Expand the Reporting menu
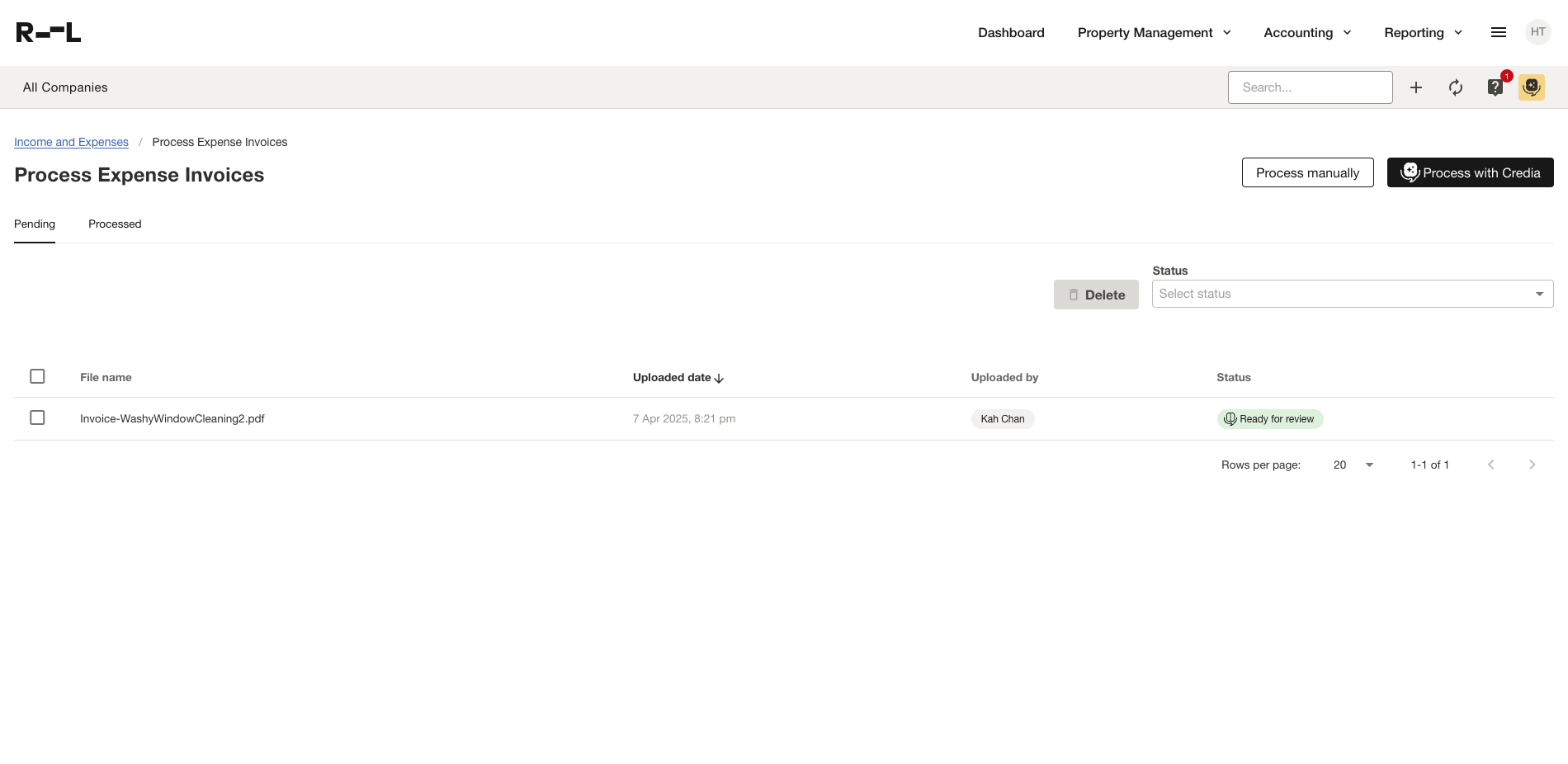 [1424, 33]
